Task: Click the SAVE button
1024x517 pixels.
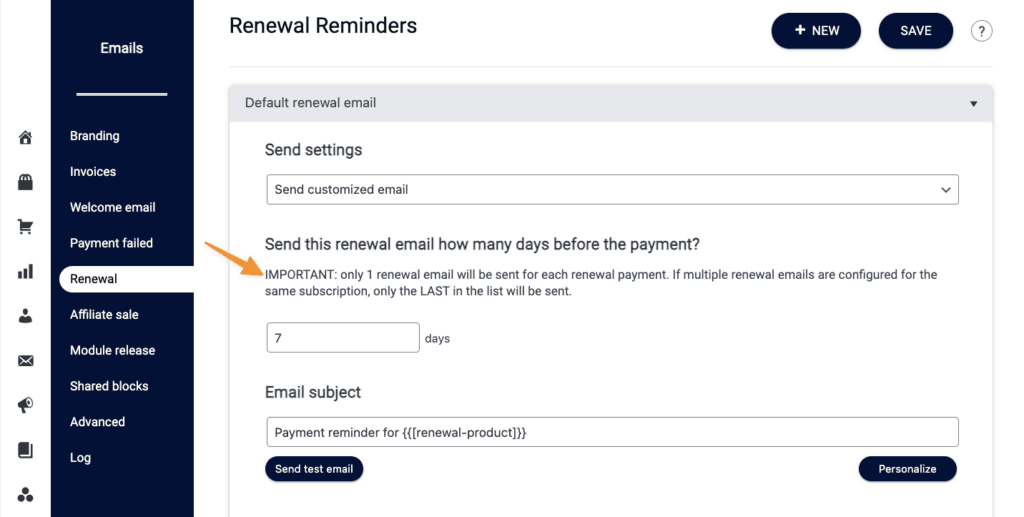Action: [916, 31]
